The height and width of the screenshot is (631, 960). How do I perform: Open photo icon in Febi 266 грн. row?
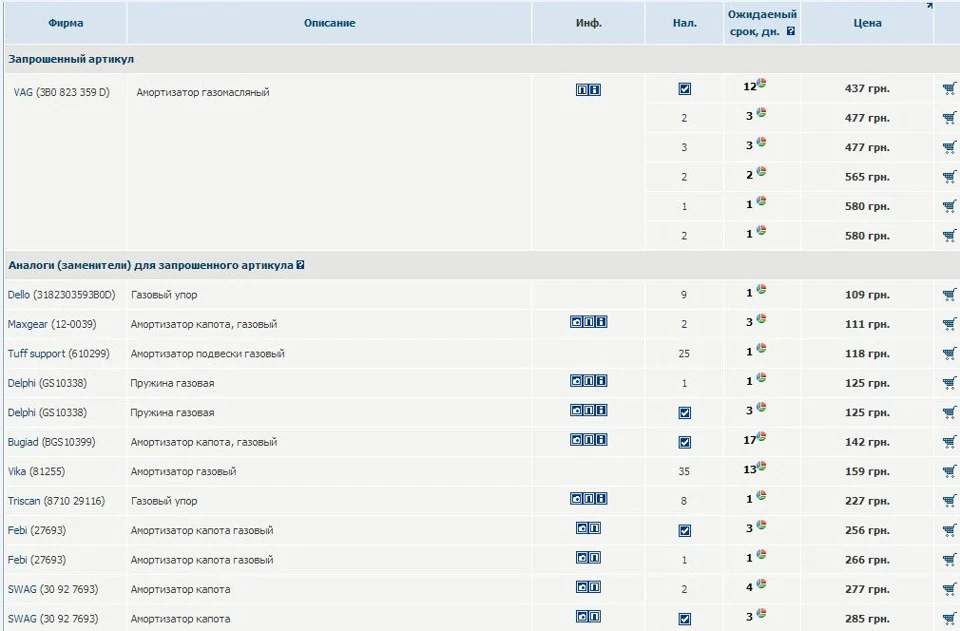click(582, 558)
